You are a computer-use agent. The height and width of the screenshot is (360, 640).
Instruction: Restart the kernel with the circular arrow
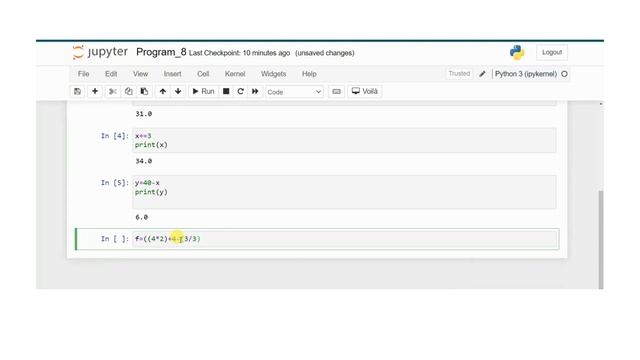[240, 91]
